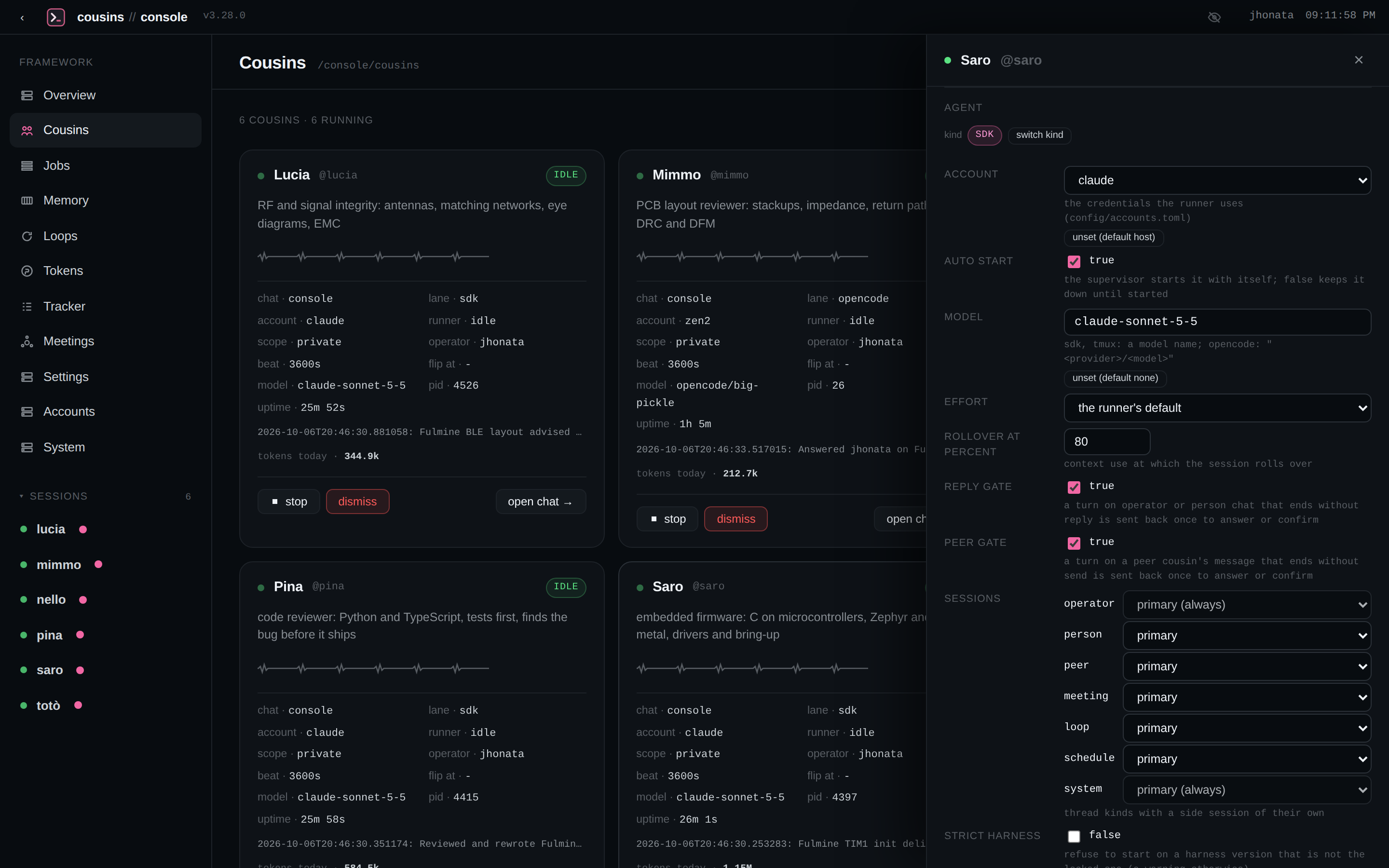Click pink dot next to lucia session

pos(82,529)
